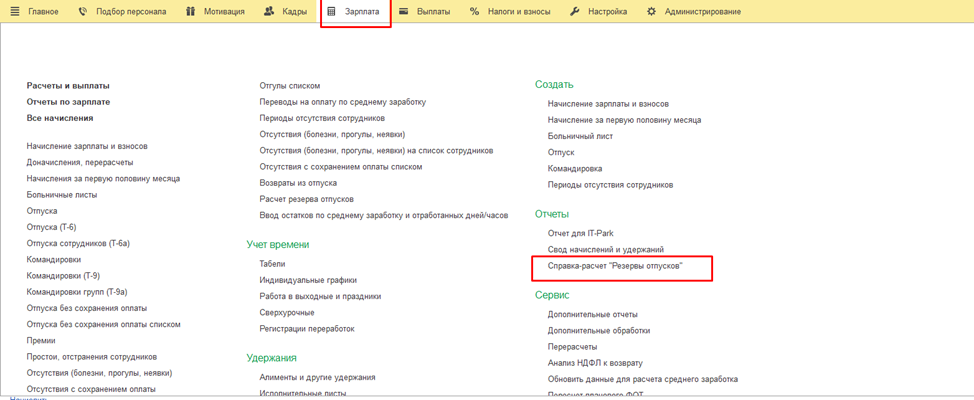The image size is (974, 400).
Task: Open Больничные листы journal
Action: pos(62,195)
